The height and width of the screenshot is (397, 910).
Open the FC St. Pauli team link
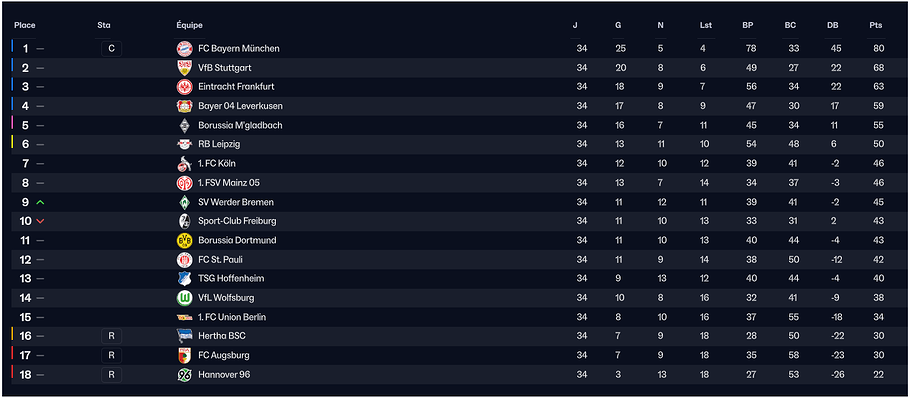221,259
